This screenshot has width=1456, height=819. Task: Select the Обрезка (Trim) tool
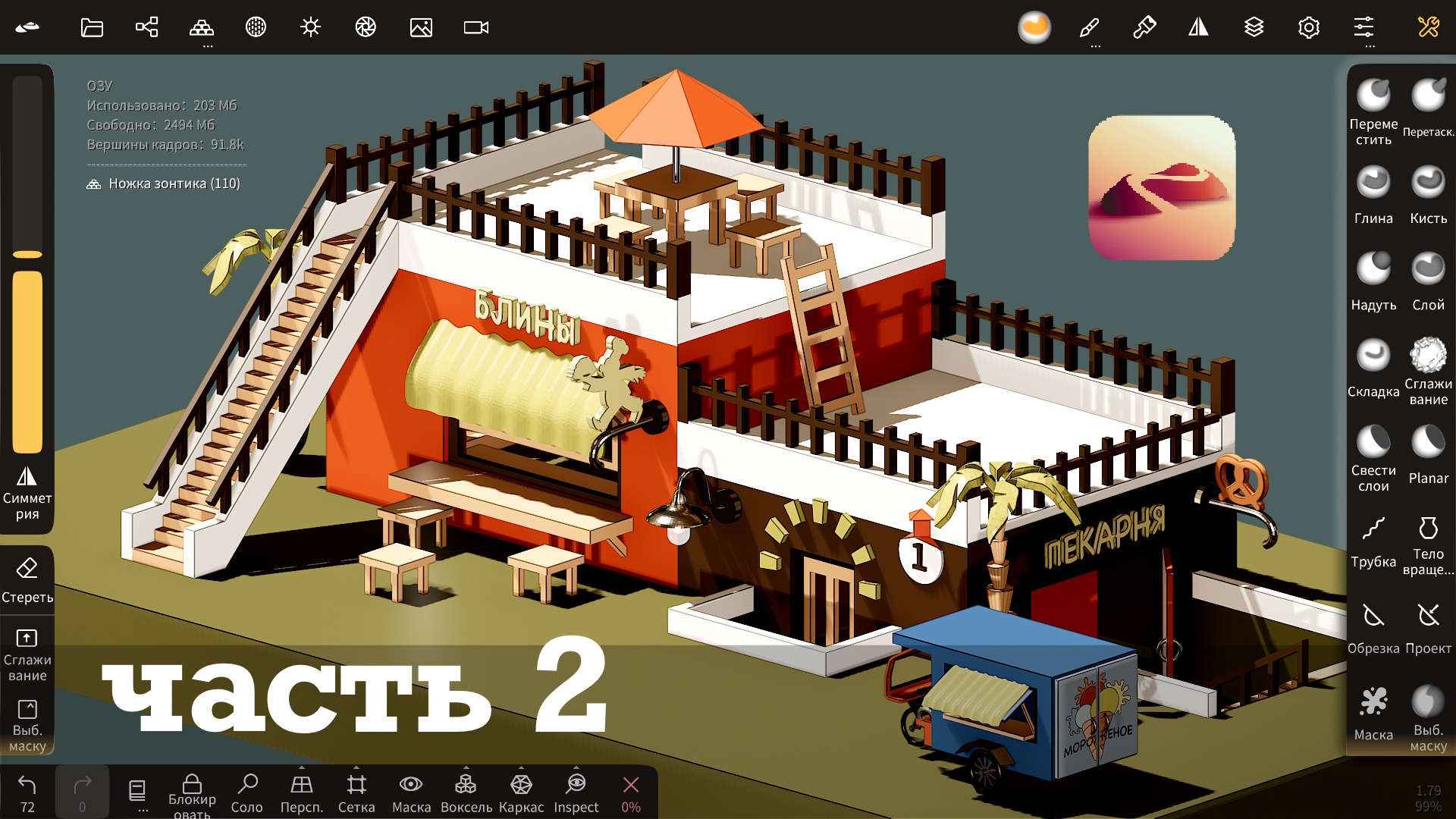coord(1373,627)
